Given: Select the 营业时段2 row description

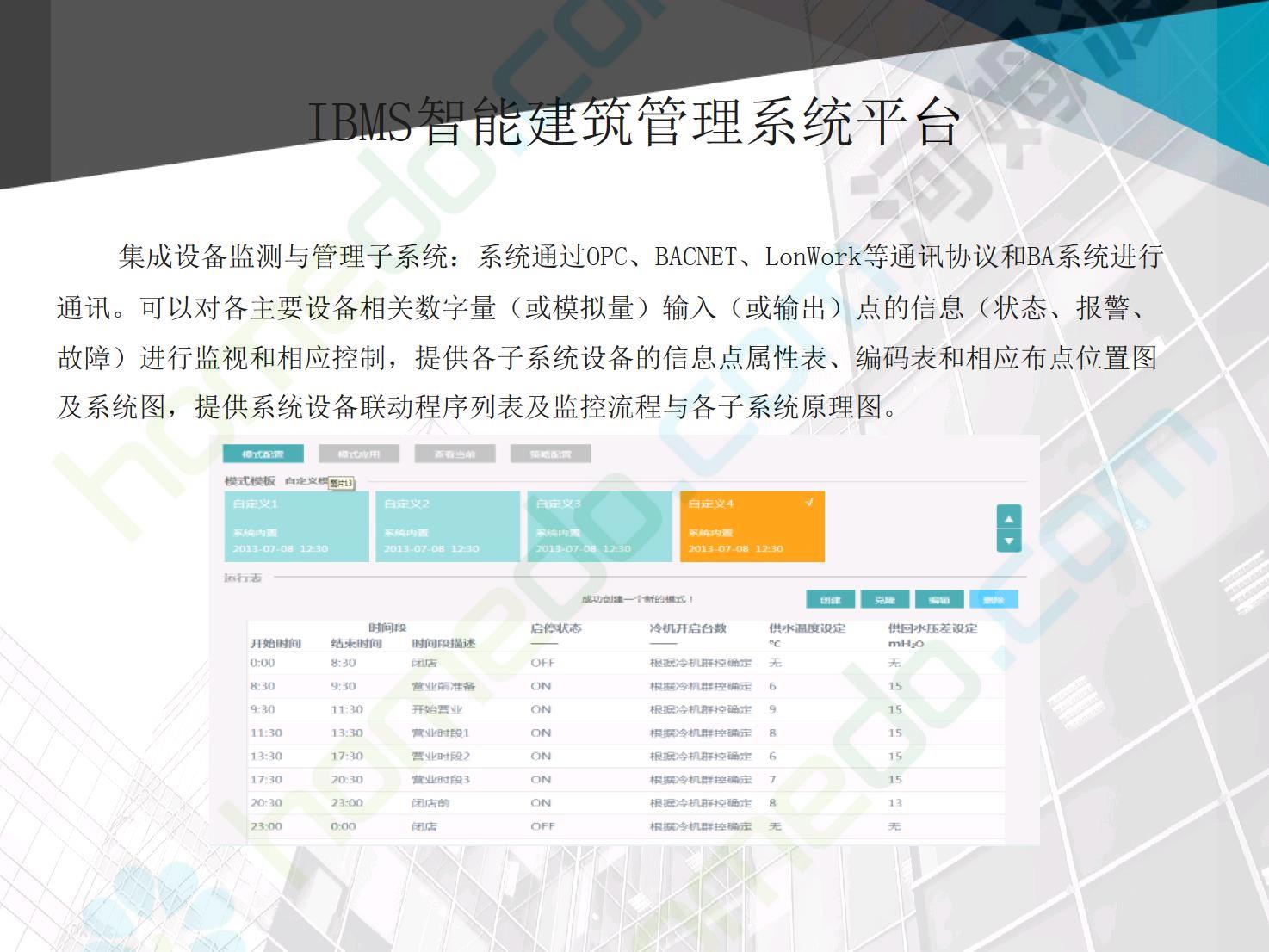Looking at the screenshot, I should tap(441, 756).
